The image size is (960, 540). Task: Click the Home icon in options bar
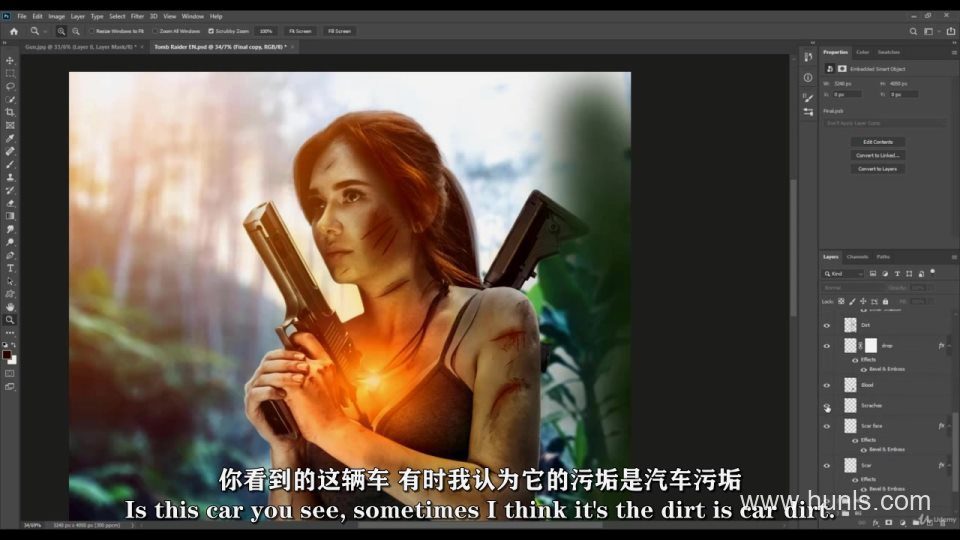click(x=13, y=31)
